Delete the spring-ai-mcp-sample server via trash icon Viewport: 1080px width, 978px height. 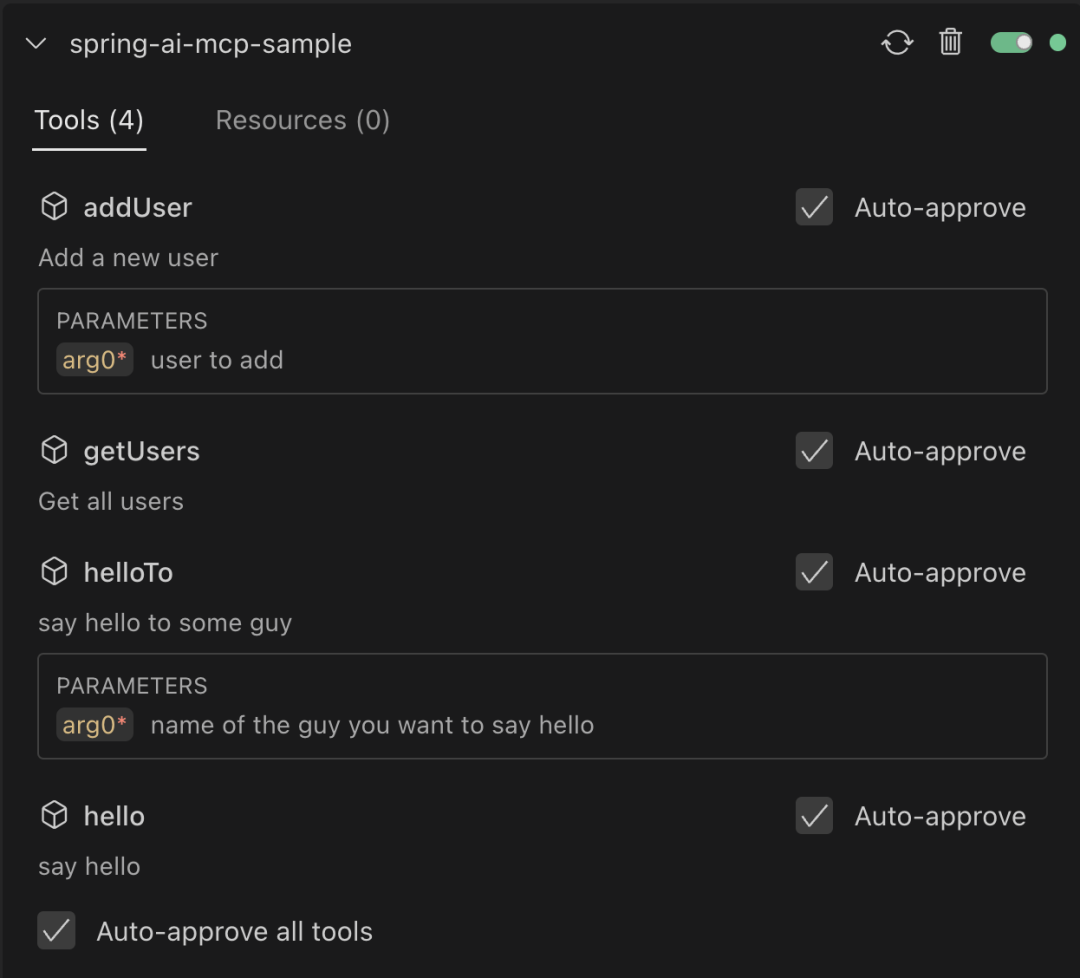pyautogui.click(x=950, y=43)
